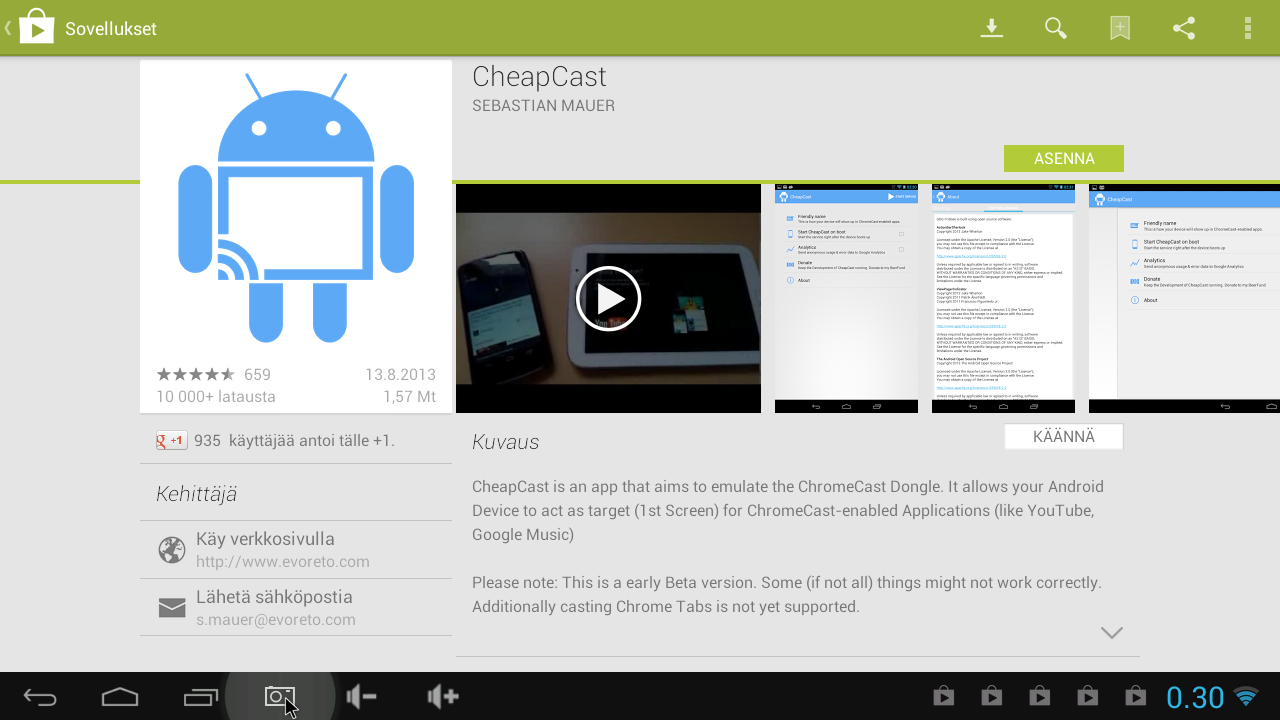This screenshot has height=720, width=1280.
Task: Email the developer at s.mauer@evoreto.com
Action: [x=276, y=620]
